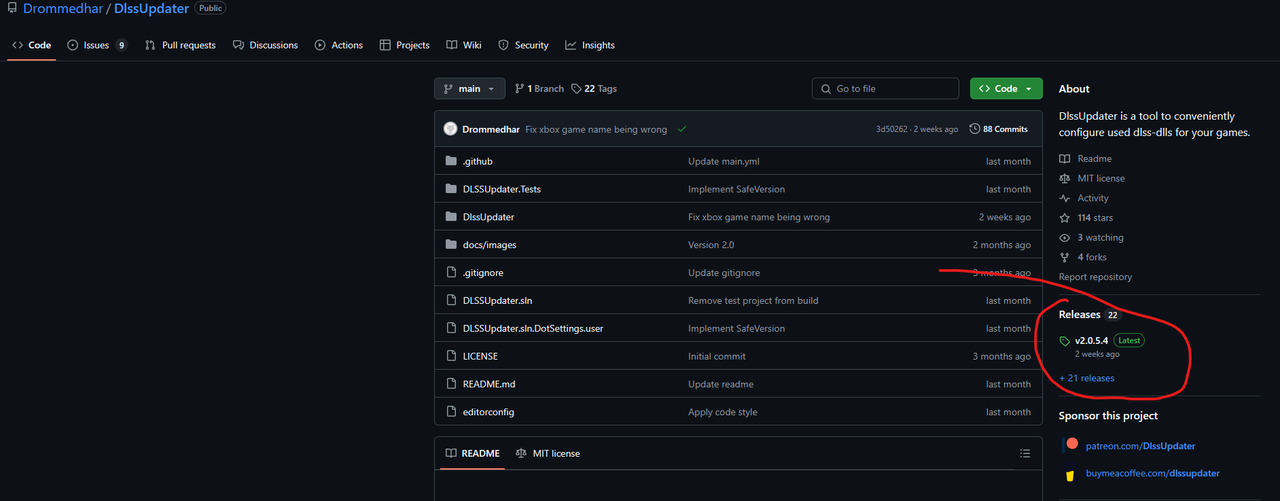This screenshot has width=1280, height=501.
Task: Open 'Remove test project from build' commit
Action: tap(753, 300)
